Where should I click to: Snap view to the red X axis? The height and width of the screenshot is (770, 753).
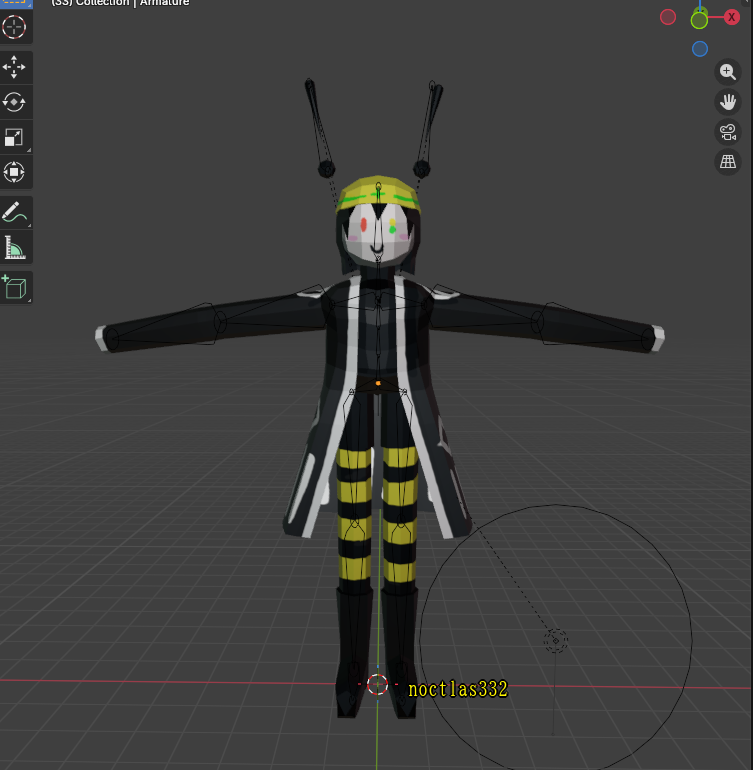pos(732,17)
